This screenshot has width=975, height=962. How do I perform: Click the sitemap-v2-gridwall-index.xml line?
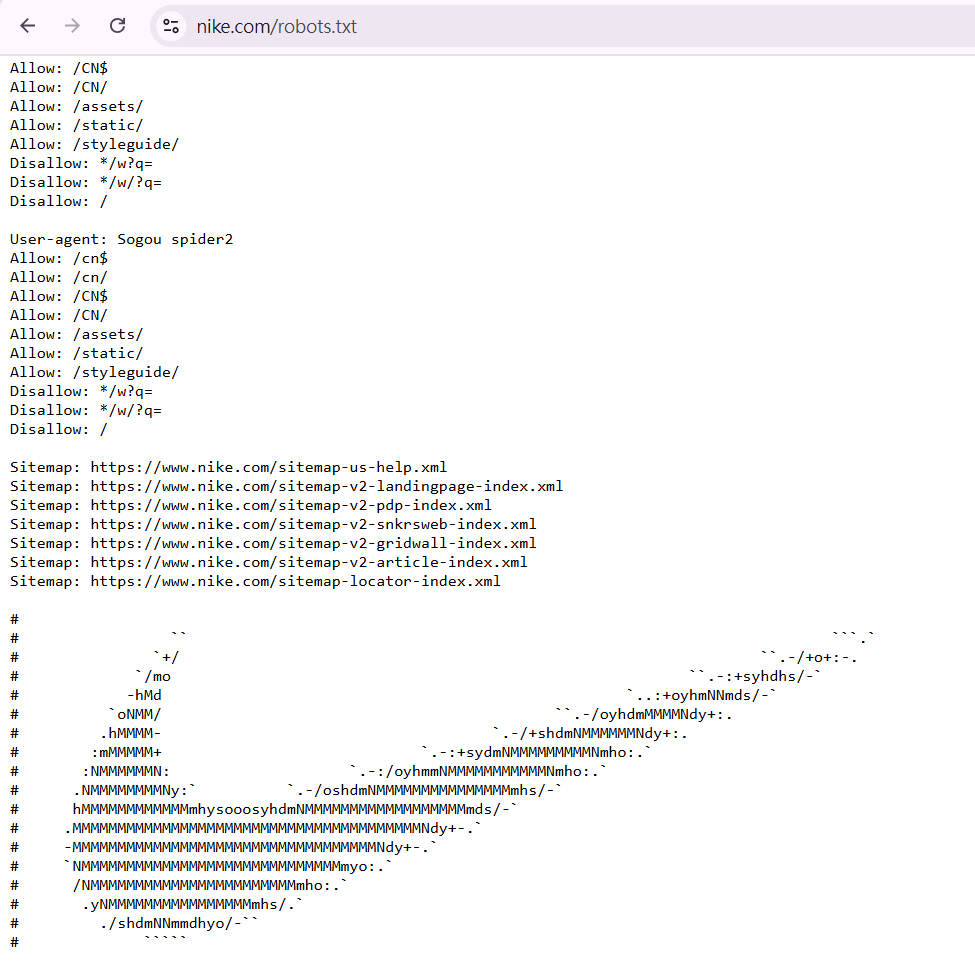pyautogui.click(x=273, y=543)
